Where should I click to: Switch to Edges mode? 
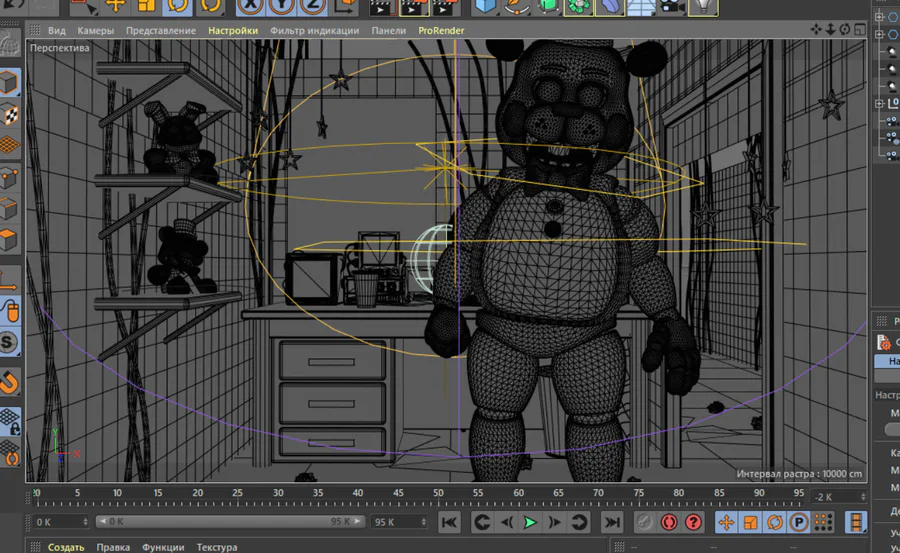coord(9,208)
